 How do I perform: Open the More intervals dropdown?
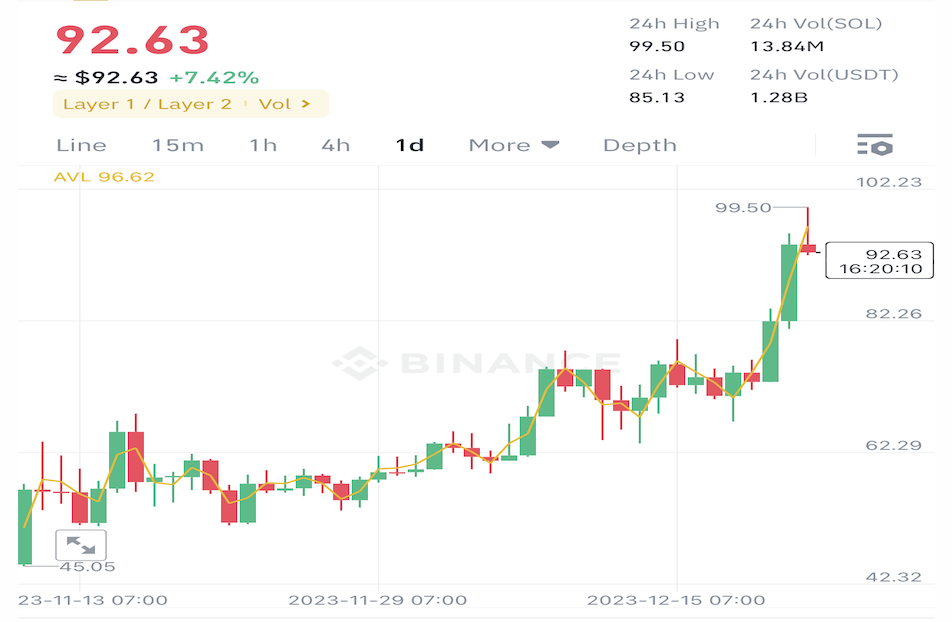coord(514,145)
